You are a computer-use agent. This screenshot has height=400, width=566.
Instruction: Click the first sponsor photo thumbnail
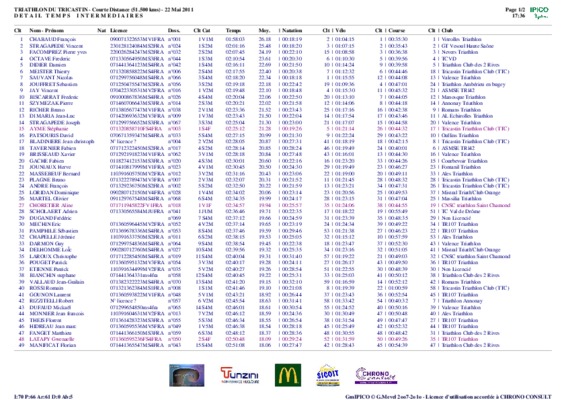coord(187,375)
